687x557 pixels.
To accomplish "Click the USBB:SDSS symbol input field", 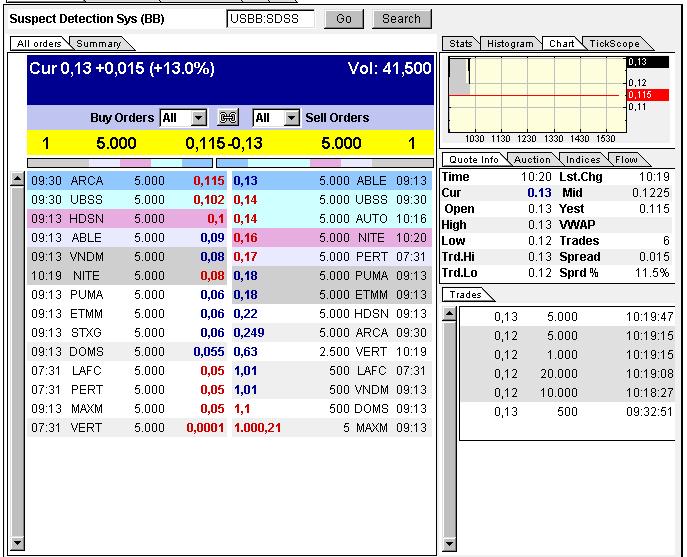I will (x=270, y=19).
